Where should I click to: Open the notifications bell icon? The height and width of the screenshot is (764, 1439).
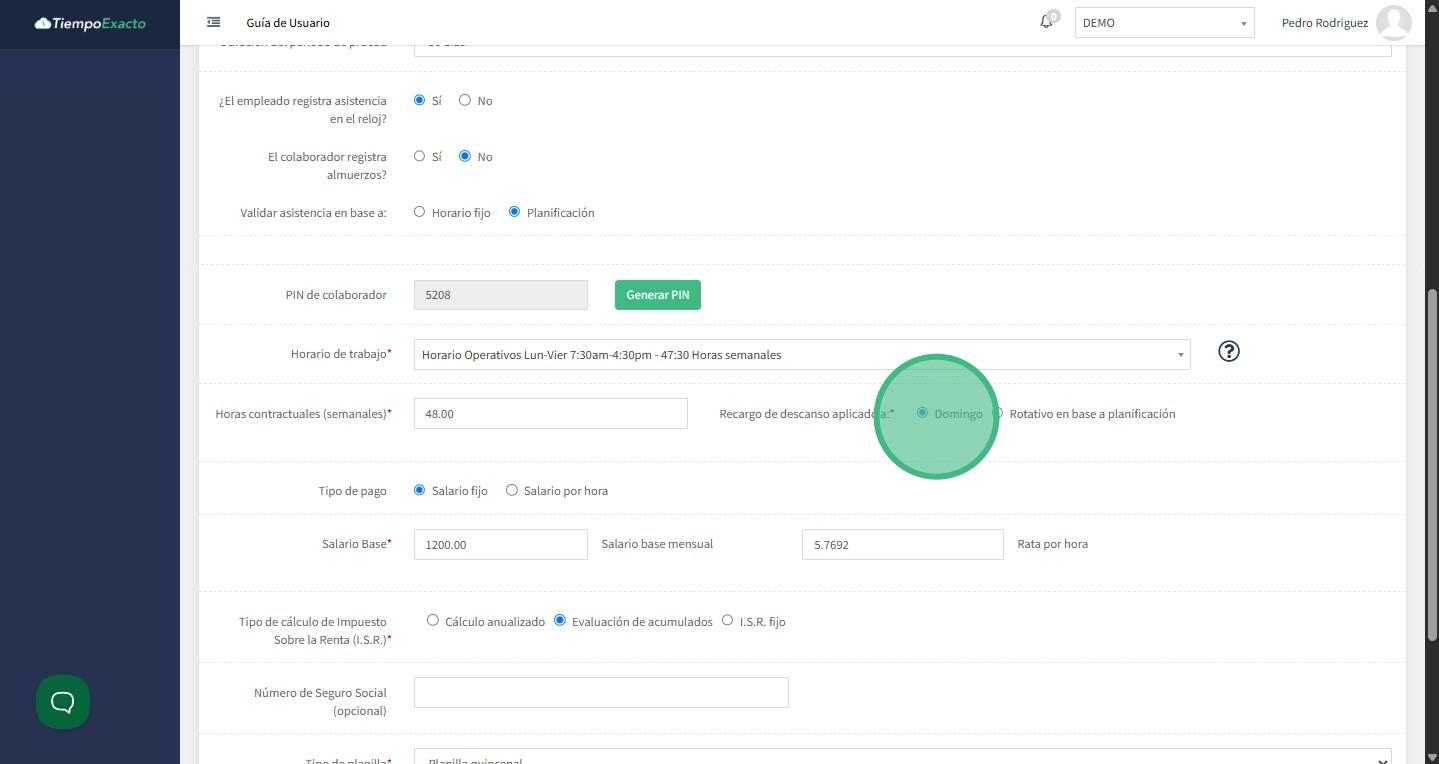pyautogui.click(x=1046, y=22)
